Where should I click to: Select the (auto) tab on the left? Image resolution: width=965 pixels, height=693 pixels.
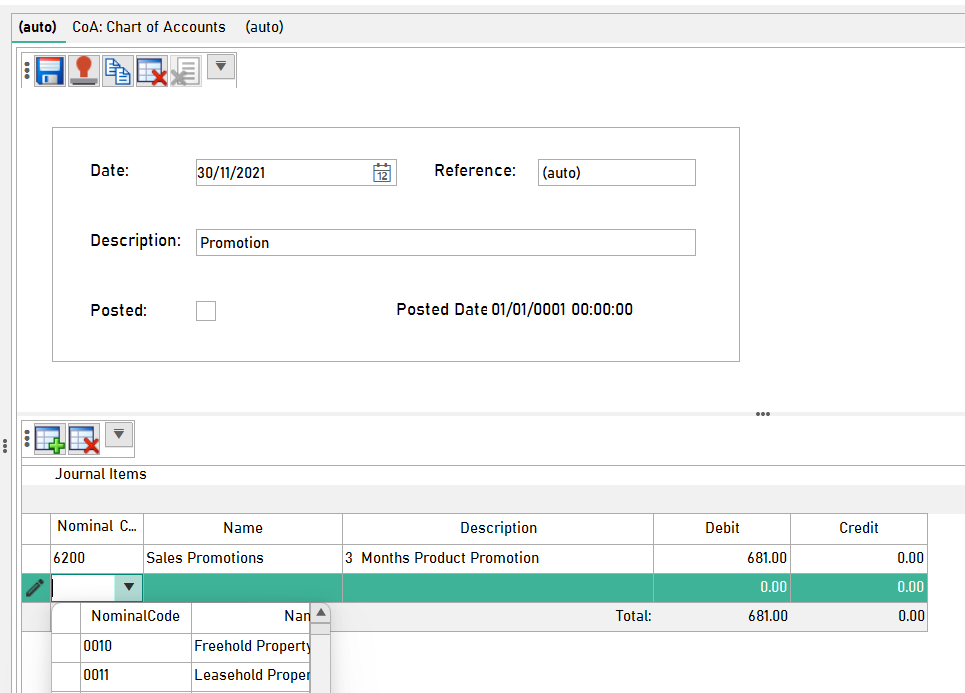click(x=37, y=27)
